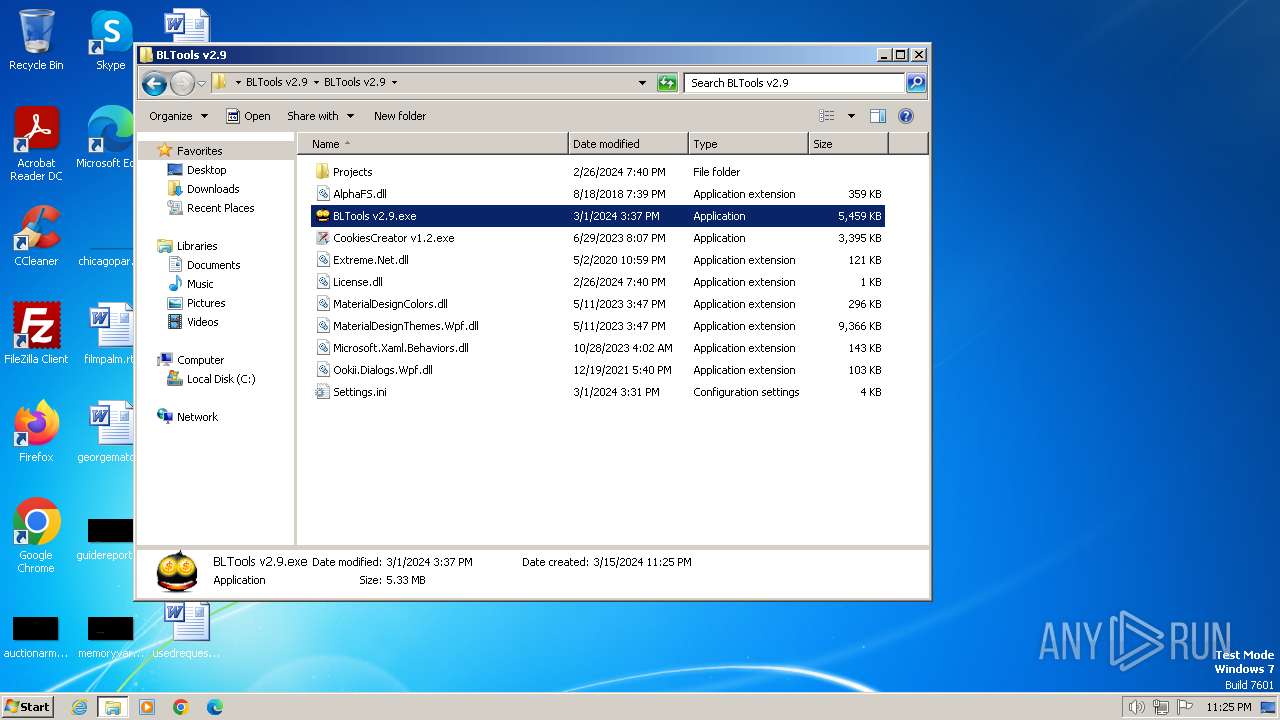Select the CookiesCreator v1.2.exe file

pos(393,238)
